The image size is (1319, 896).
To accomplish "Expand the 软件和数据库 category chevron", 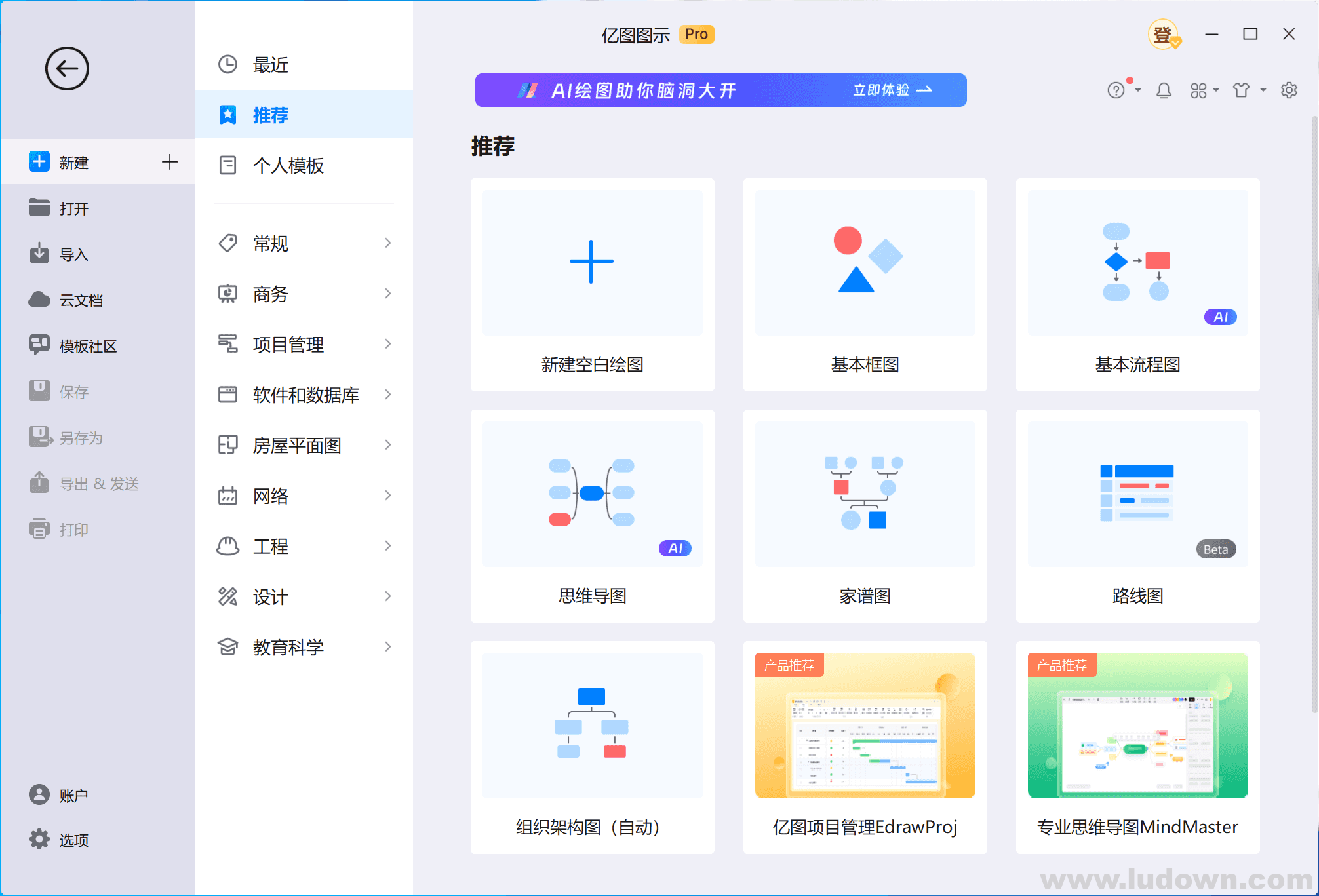I will point(388,395).
